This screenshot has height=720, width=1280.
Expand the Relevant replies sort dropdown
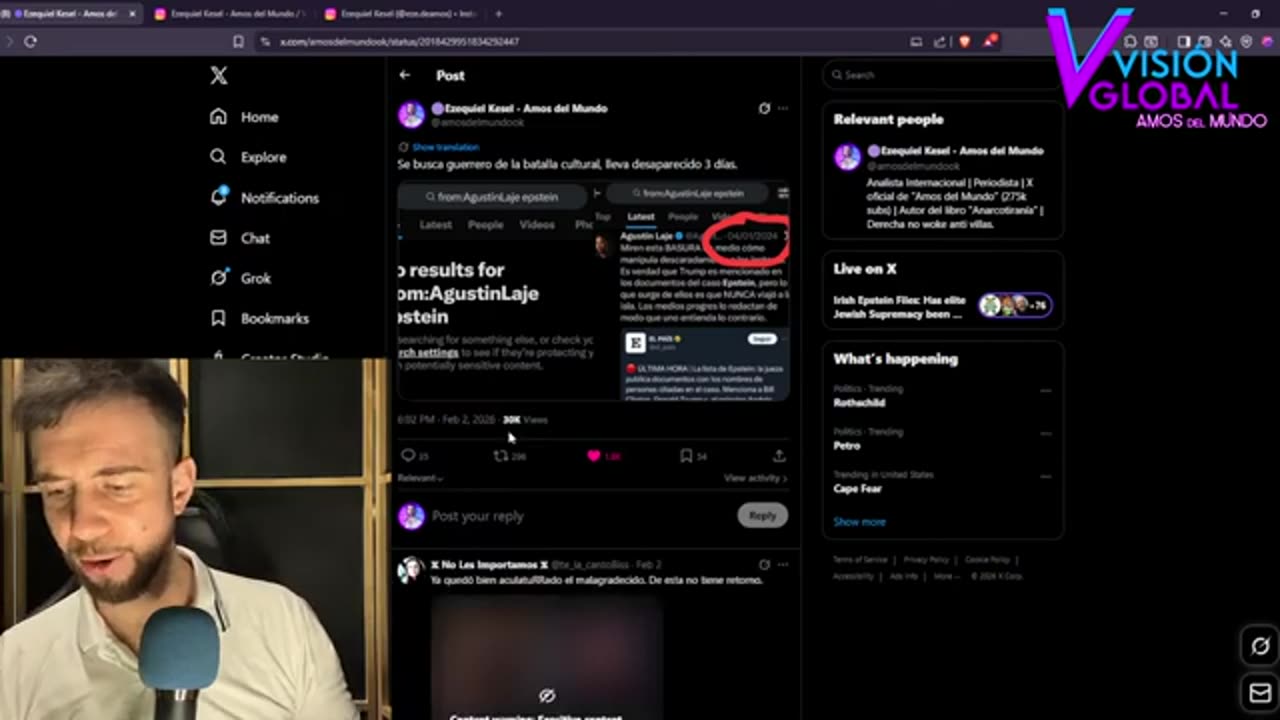pyautogui.click(x=420, y=478)
